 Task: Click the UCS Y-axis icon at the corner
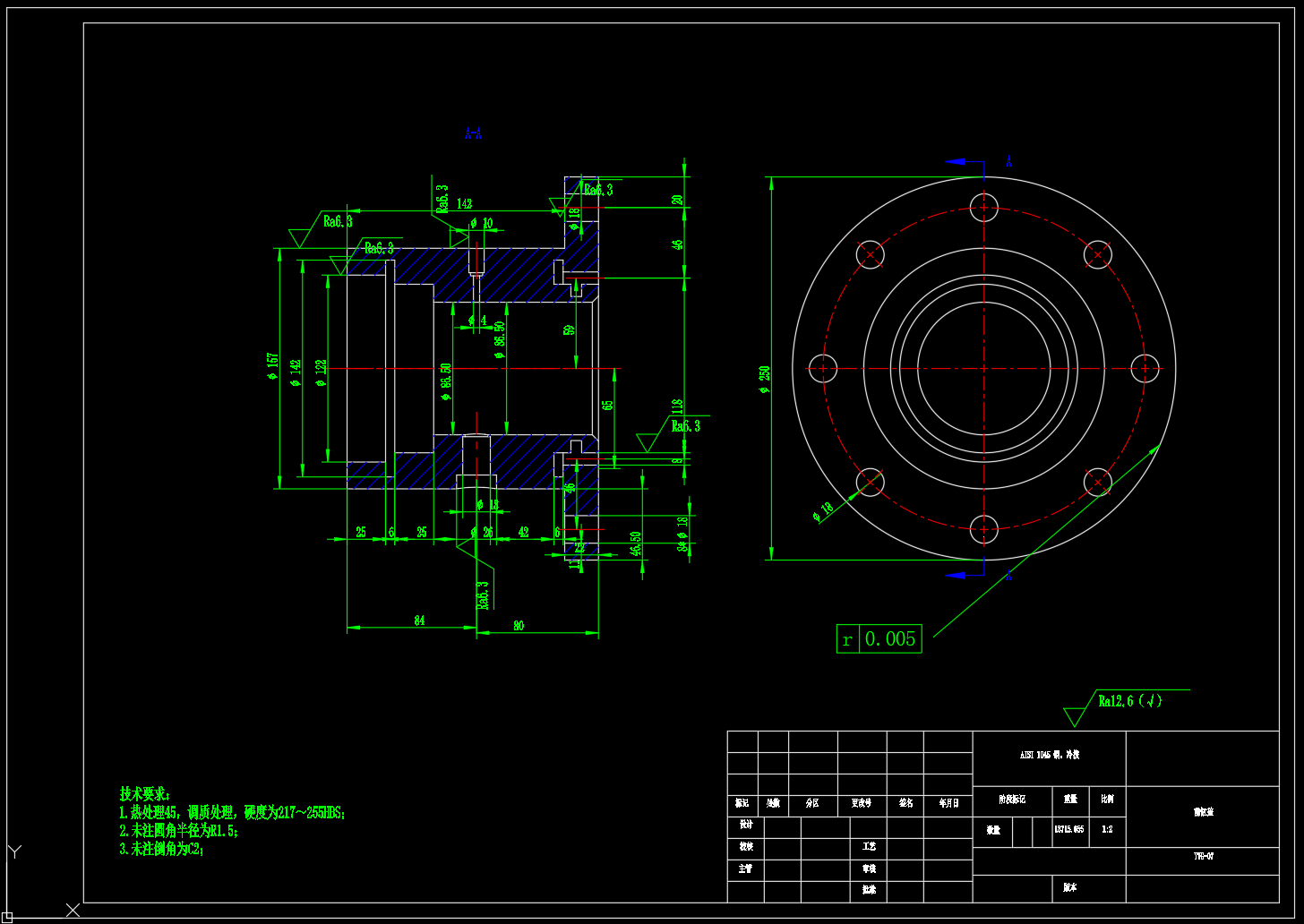pyautogui.click(x=14, y=851)
